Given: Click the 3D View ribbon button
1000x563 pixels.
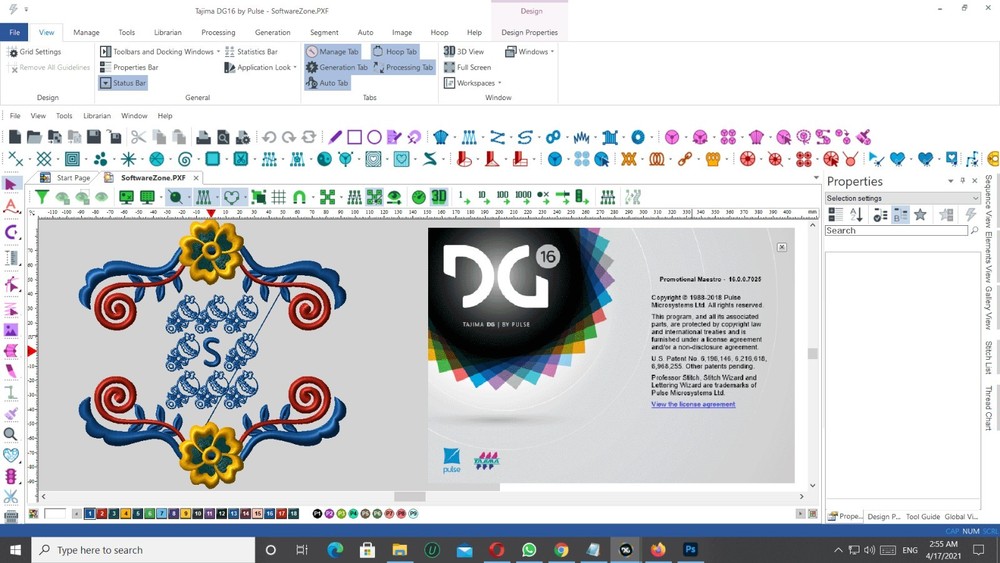Looking at the screenshot, I should pyautogui.click(x=464, y=52).
